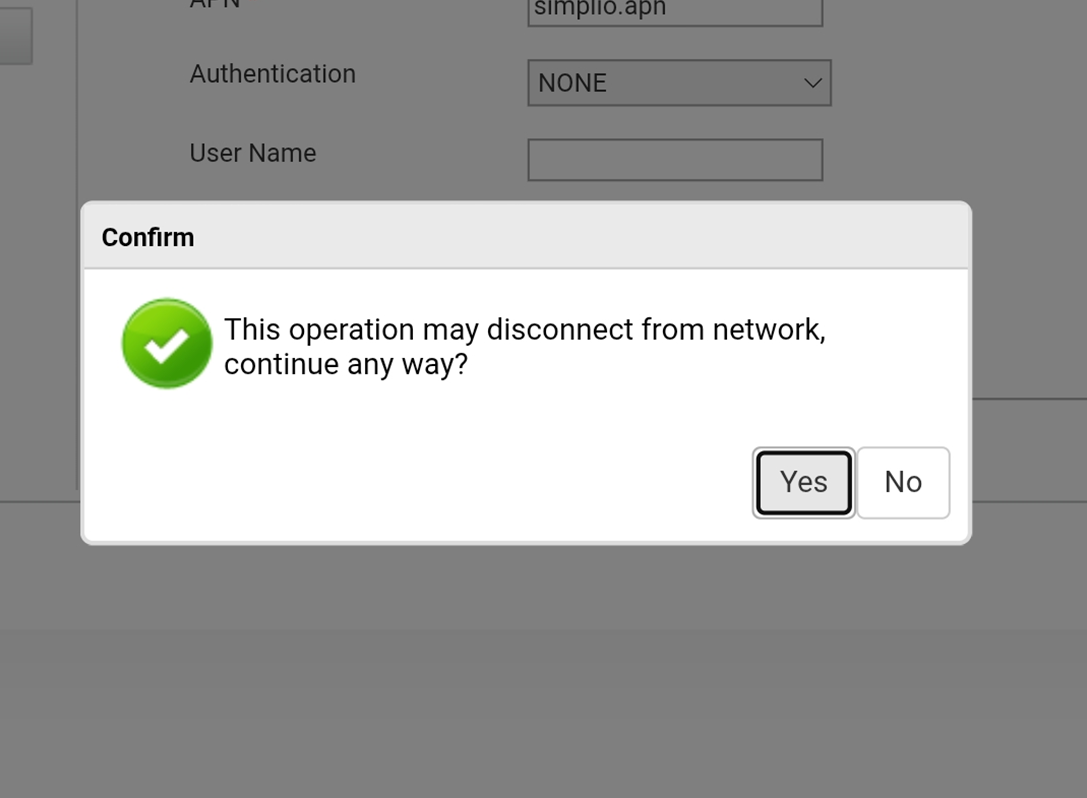The width and height of the screenshot is (1087, 798).
Task: Select the Authentication label
Action: pos(272,74)
